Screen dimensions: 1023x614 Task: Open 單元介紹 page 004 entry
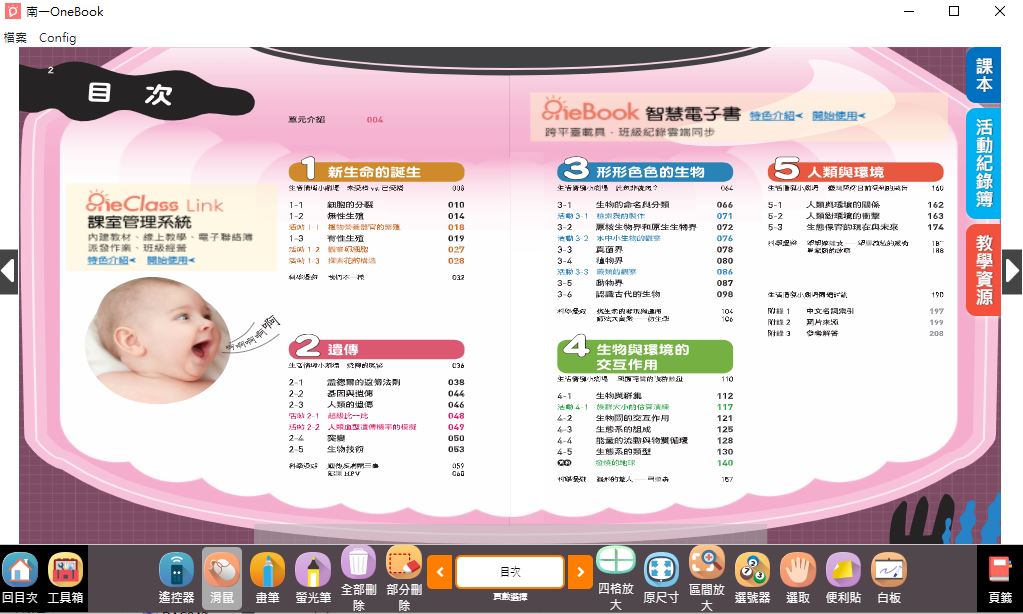click(336, 119)
